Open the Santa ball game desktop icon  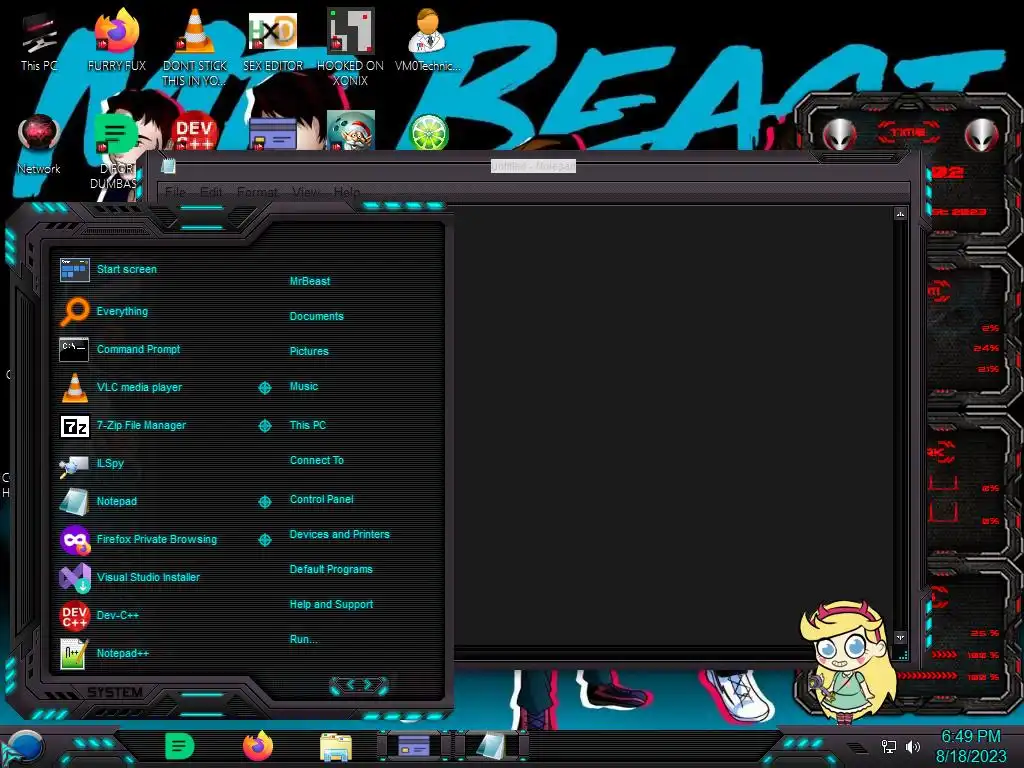click(350, 130)
